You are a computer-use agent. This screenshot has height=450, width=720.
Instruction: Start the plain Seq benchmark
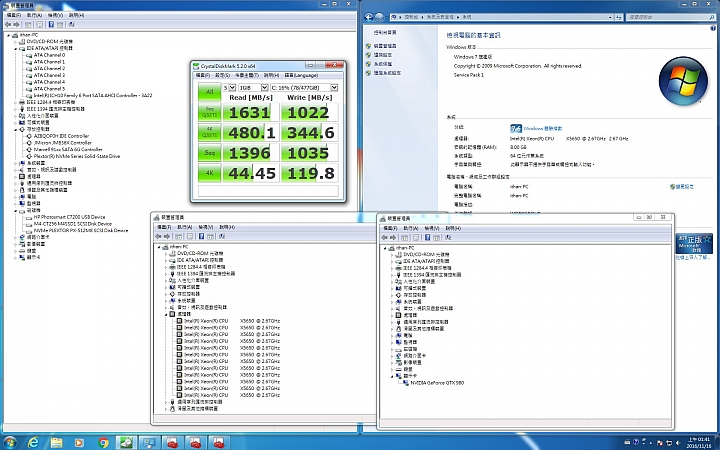[209, 152]
